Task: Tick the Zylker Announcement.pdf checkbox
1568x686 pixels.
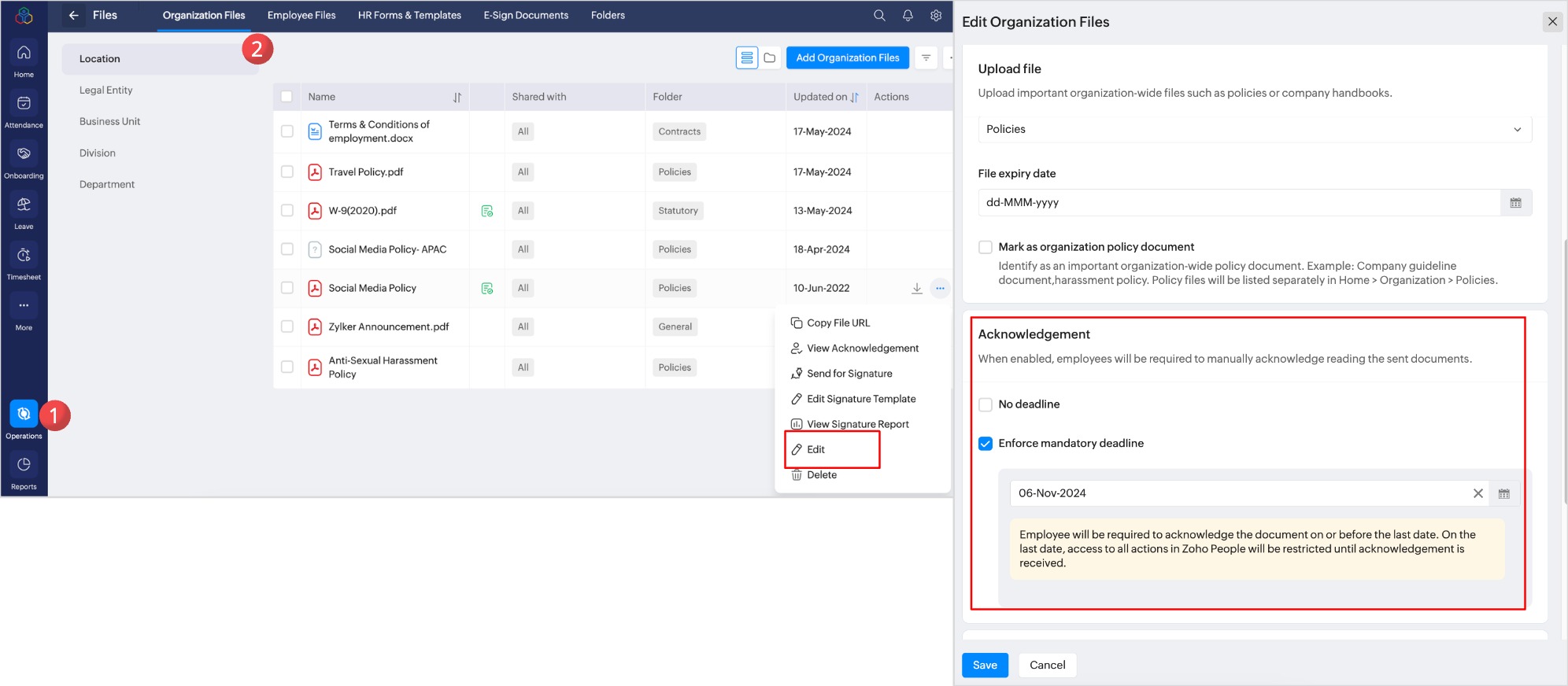Action: [x=287, y=326]
